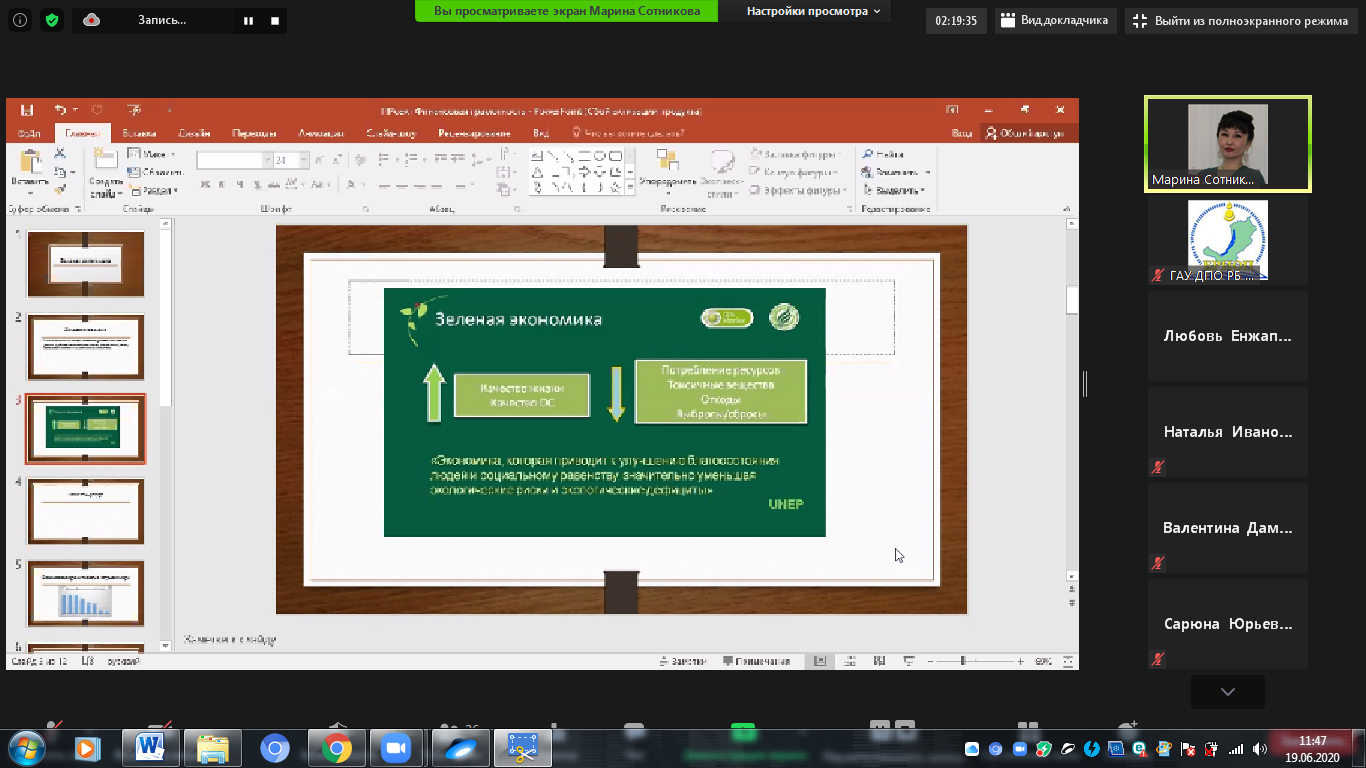Select slide 5 thumbnail with the bar chart
1366x768 pixels.
coord(86,594)
